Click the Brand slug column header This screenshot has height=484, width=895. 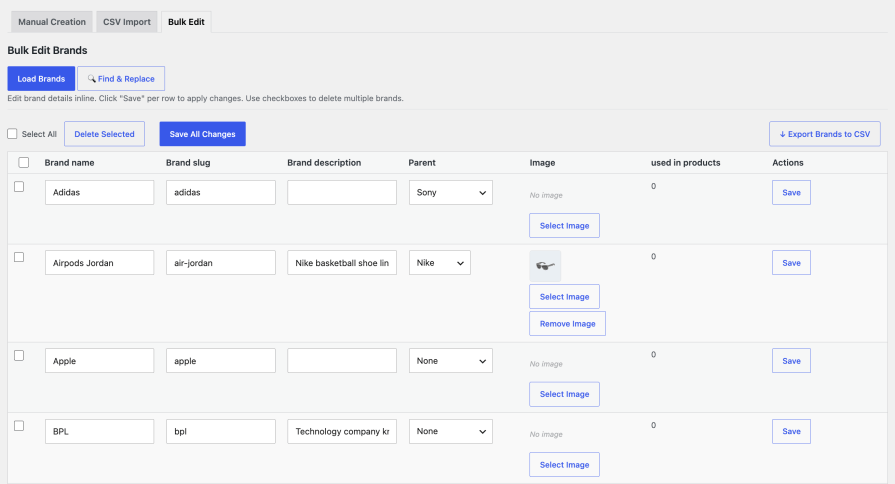[x=188, y=163]
